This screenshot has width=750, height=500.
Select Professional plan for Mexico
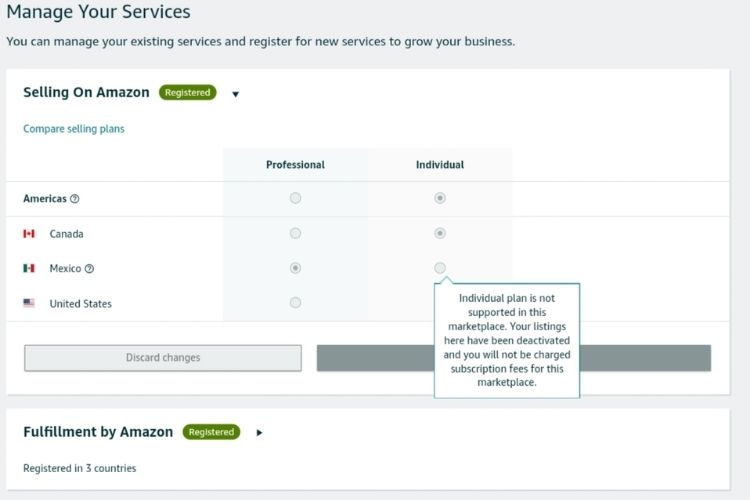tap(295, 269)
